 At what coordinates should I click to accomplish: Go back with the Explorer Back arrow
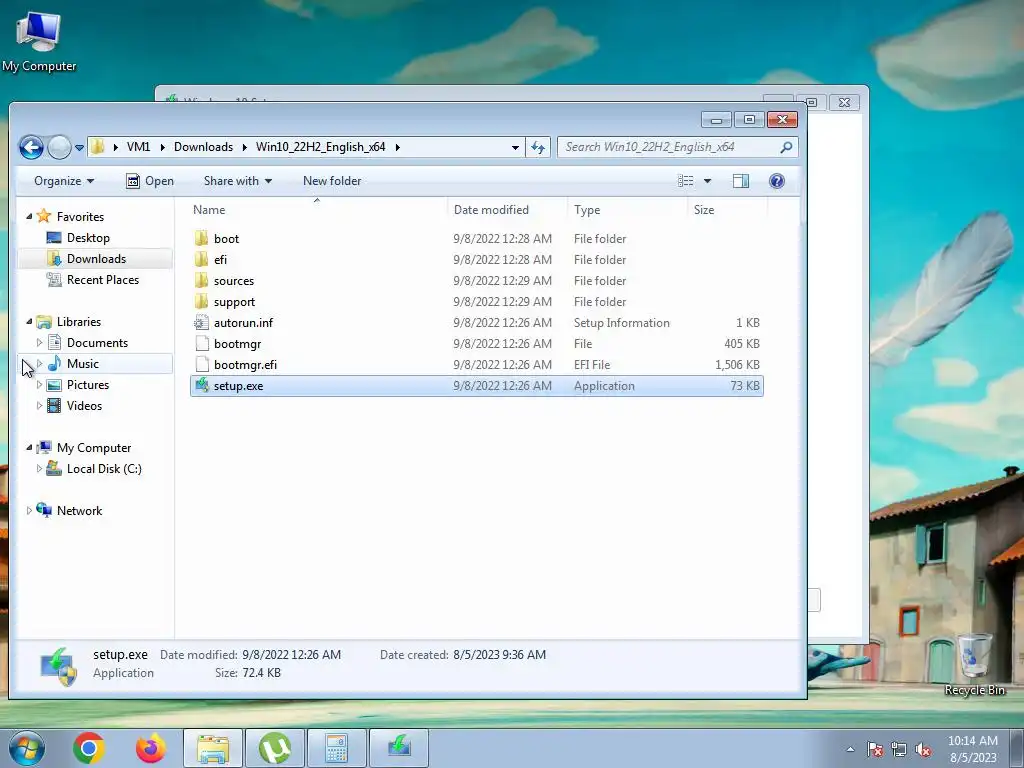[x=31, y=147]
